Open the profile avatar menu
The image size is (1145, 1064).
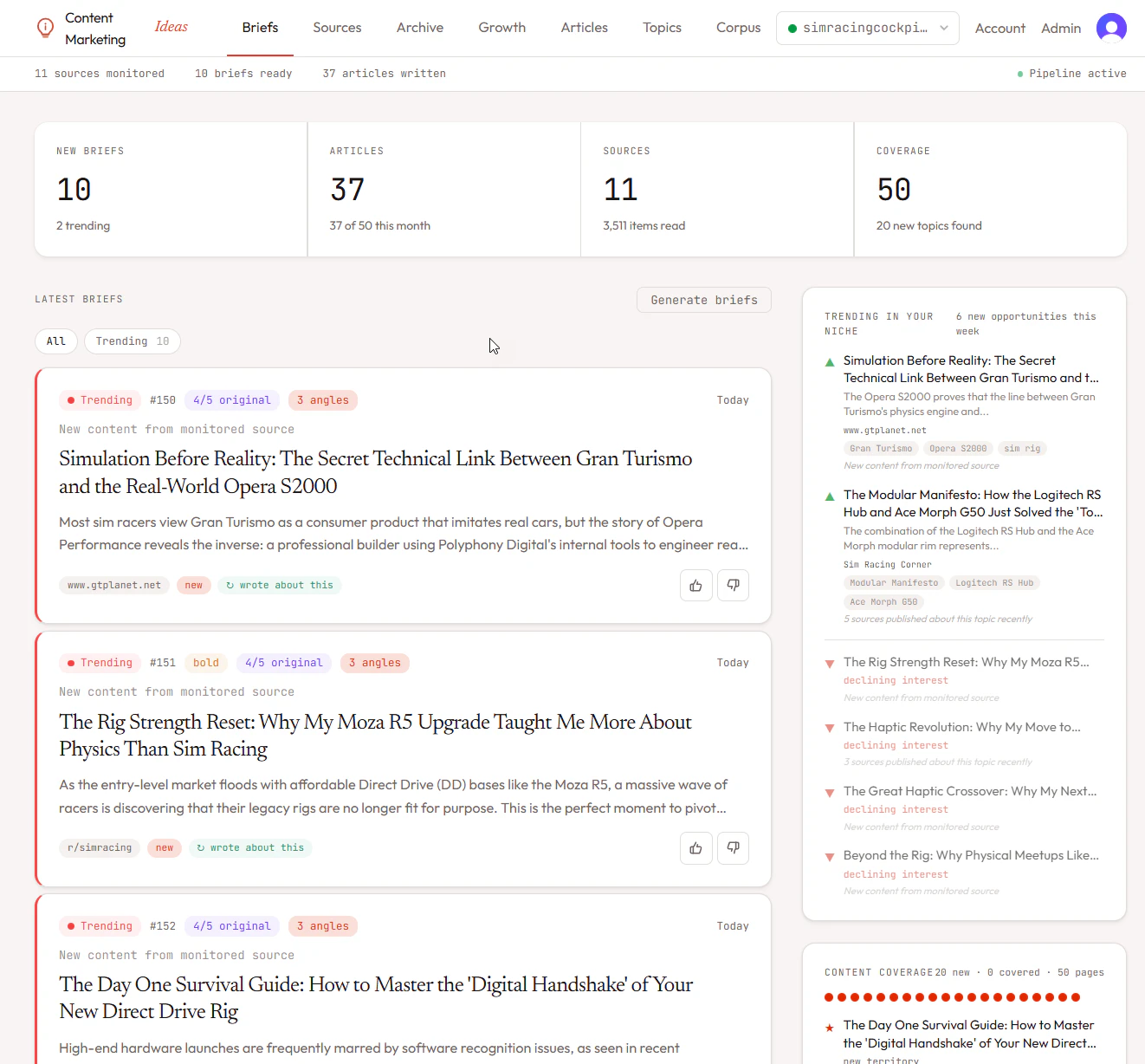coord(1112,28)
